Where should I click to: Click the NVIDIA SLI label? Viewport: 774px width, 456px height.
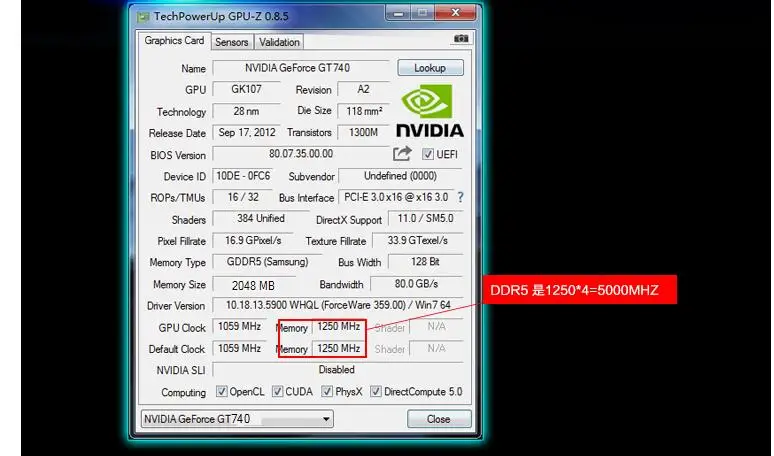181,370
